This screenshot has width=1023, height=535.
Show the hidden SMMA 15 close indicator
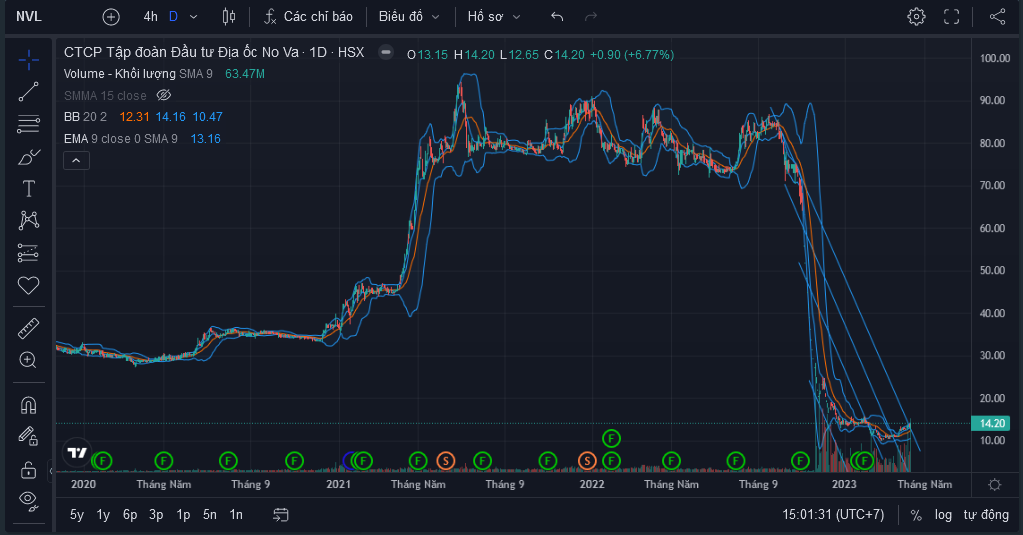tap(164, 95)
